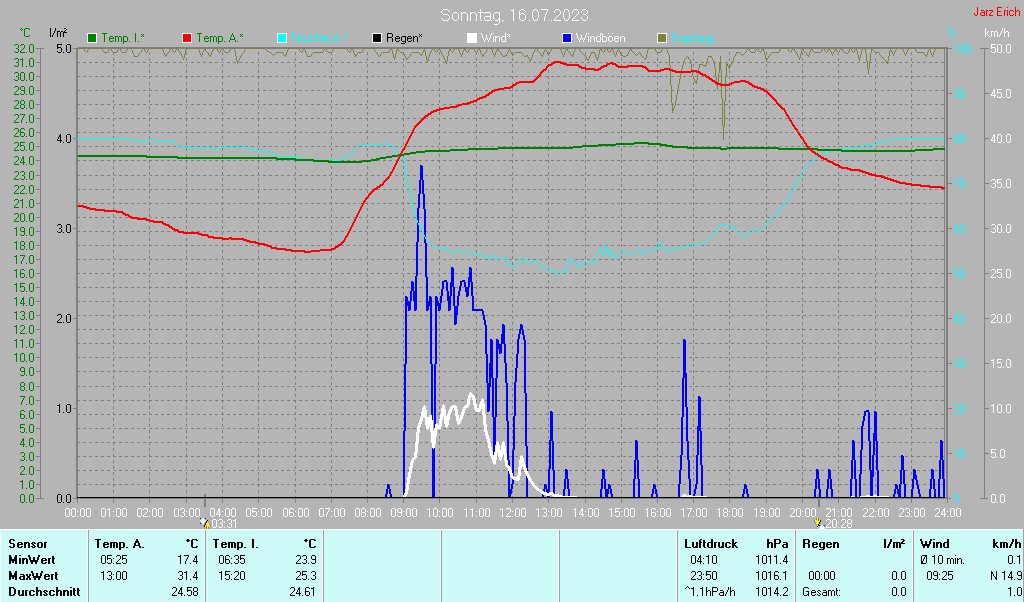Click the '12:00' time axis label
The image size is (1024, 602).
pos(512,513)
